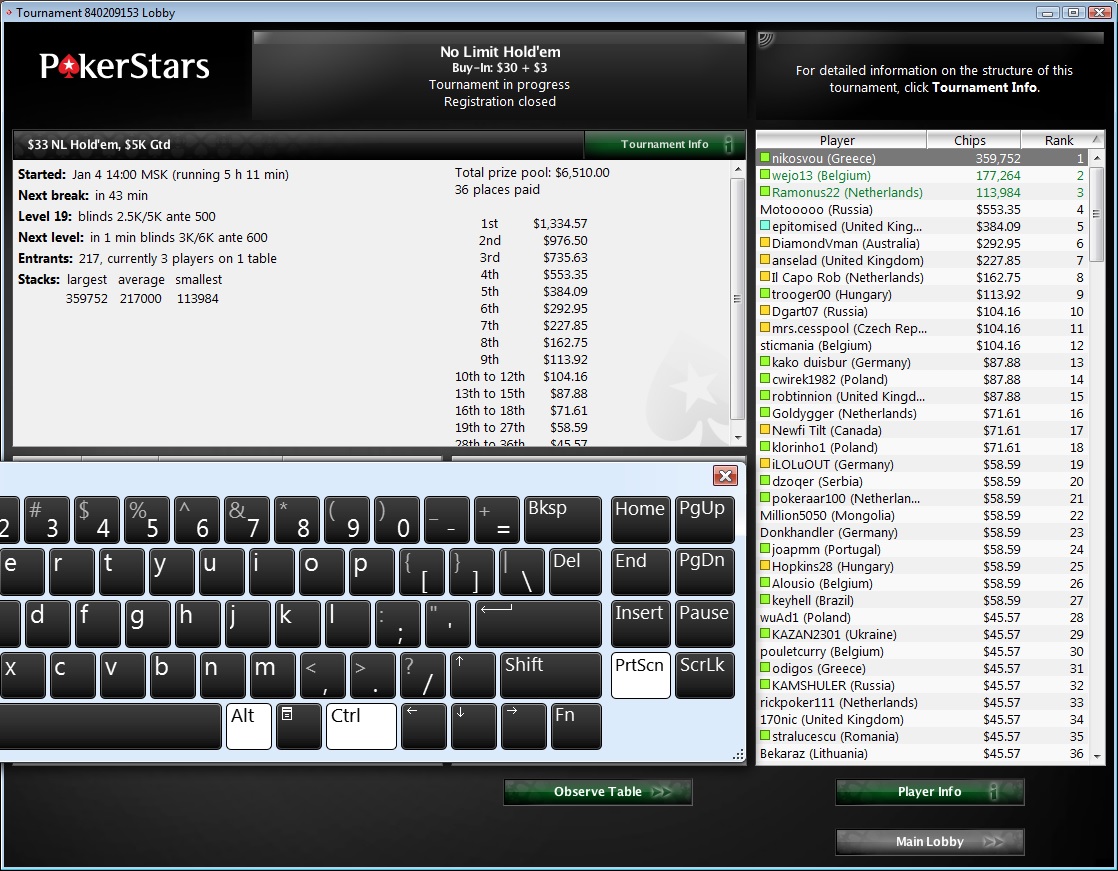Select player Newfi Tilt (Canada)
The image size is (1118, 871).
[x=923, y=431]
